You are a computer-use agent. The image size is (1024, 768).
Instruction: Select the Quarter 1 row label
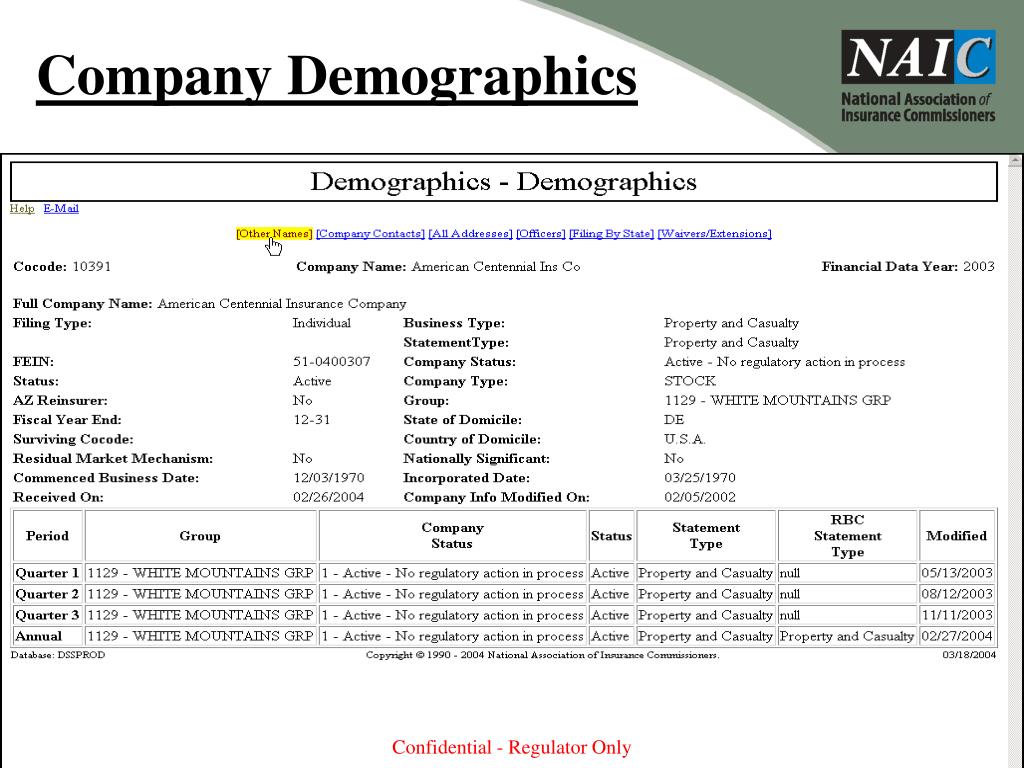click(48, 573)
